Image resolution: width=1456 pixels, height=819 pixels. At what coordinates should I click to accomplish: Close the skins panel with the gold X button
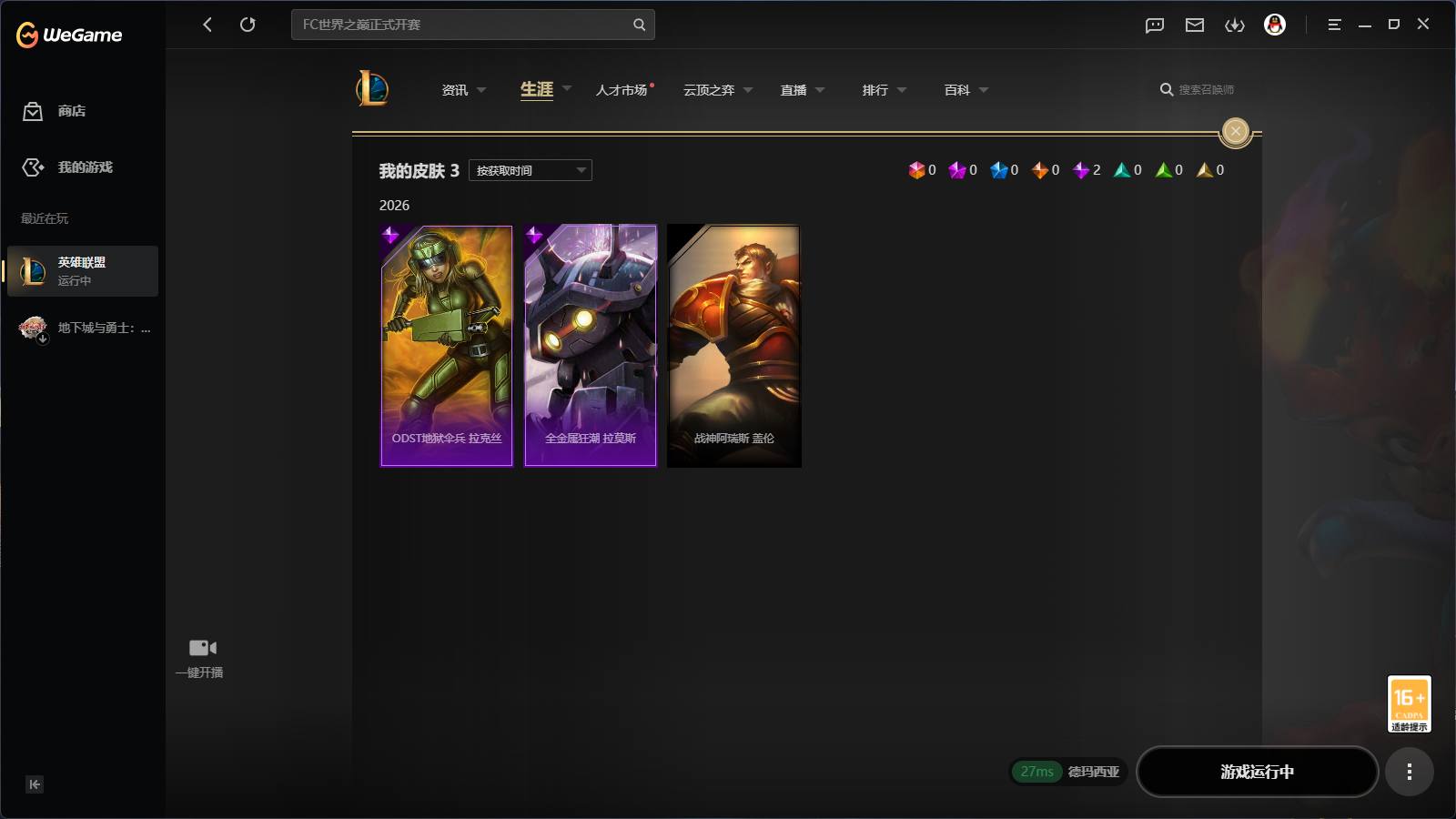(x=1235, y=131)
